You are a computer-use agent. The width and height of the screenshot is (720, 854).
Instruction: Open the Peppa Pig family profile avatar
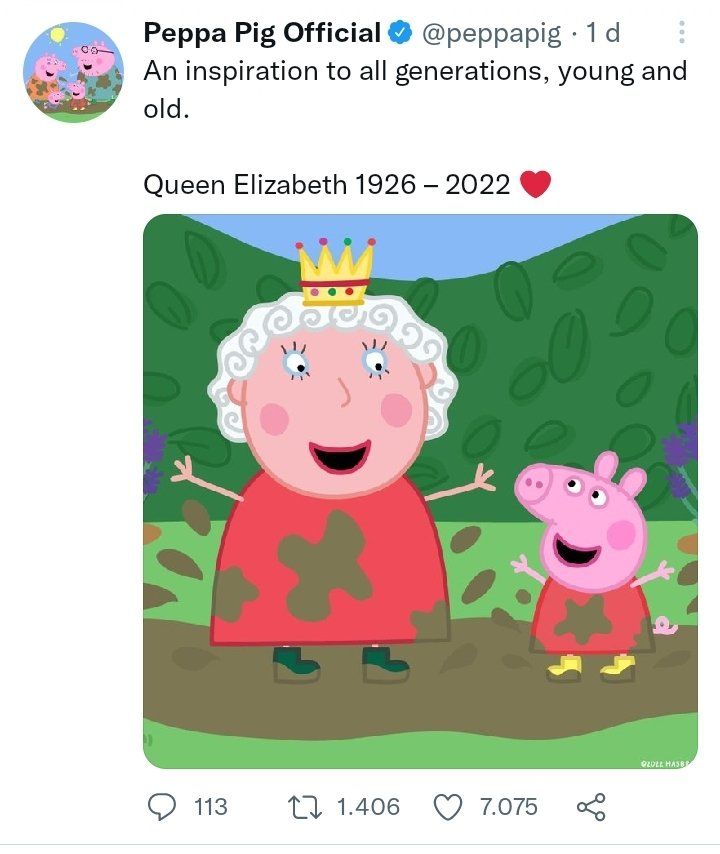pyautogui.click(x=73, y=72)
